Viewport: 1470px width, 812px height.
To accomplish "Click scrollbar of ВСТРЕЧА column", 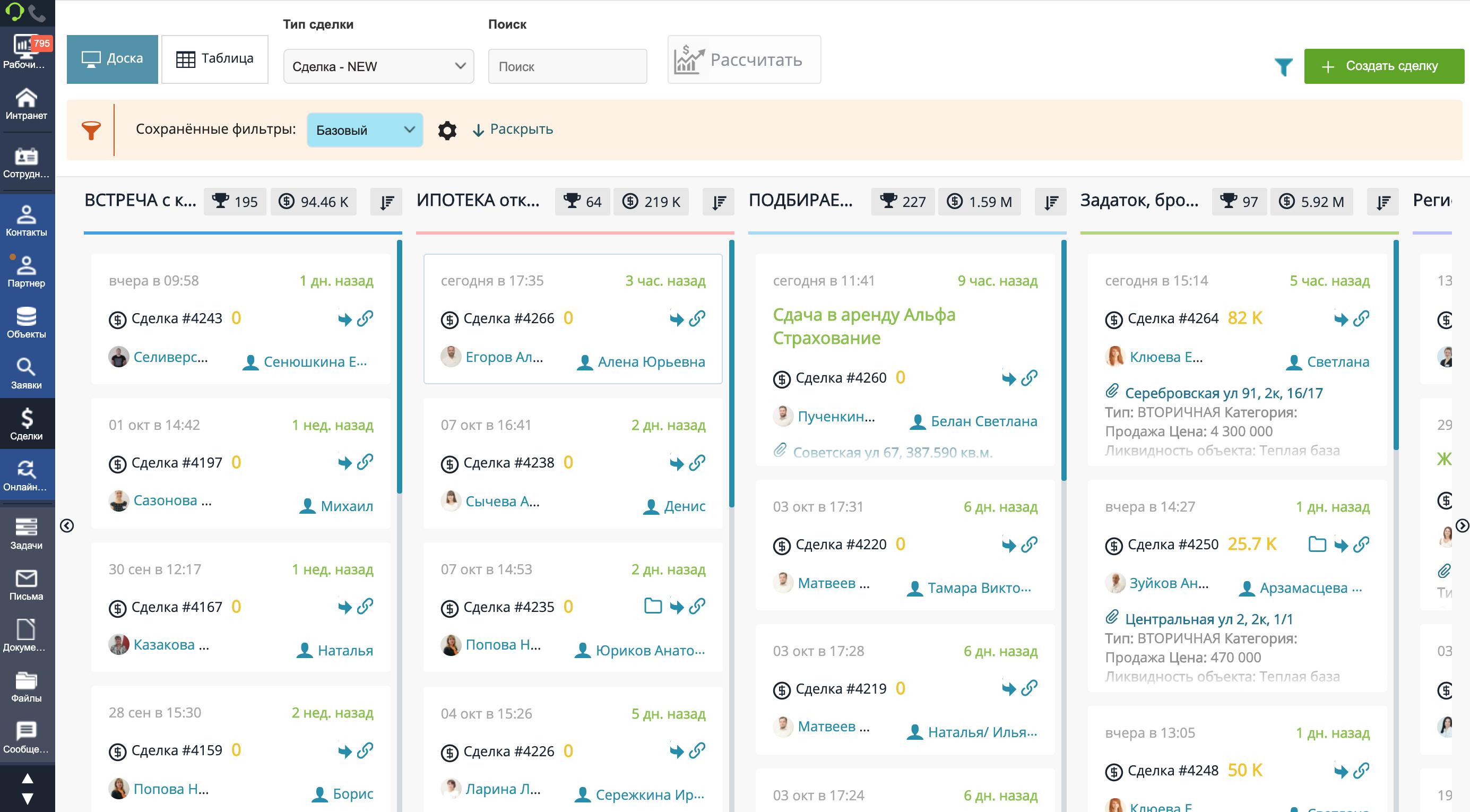I will (400, 367).
